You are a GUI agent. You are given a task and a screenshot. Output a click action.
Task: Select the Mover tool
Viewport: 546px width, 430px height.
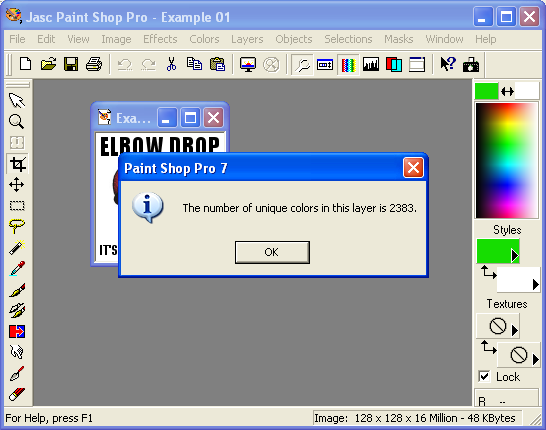coord(17,185)
